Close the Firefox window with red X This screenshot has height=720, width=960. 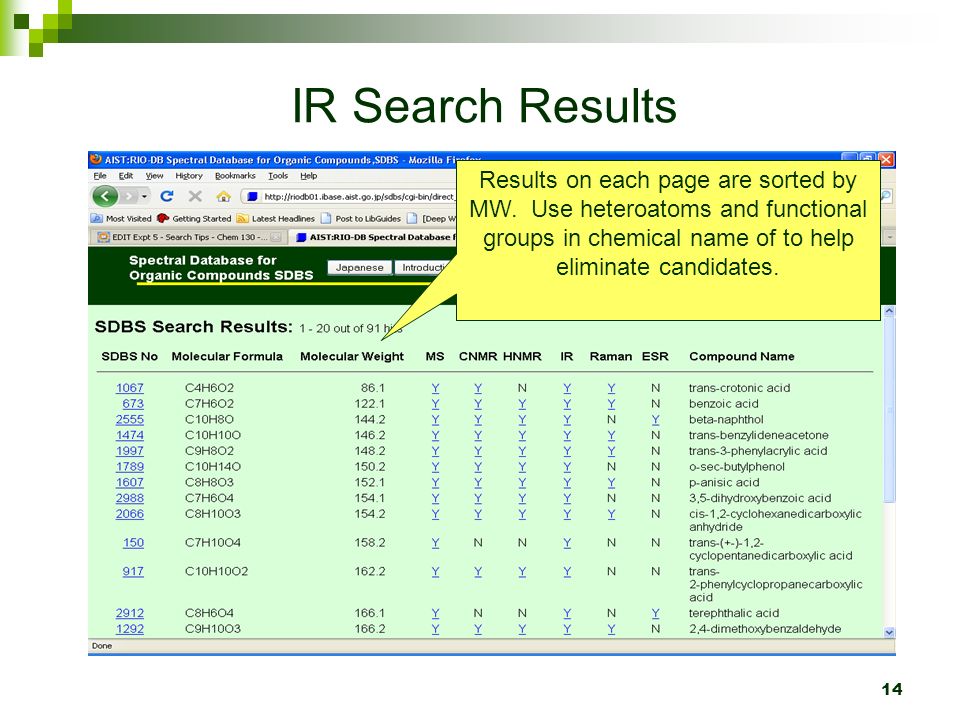pos(887,159)
